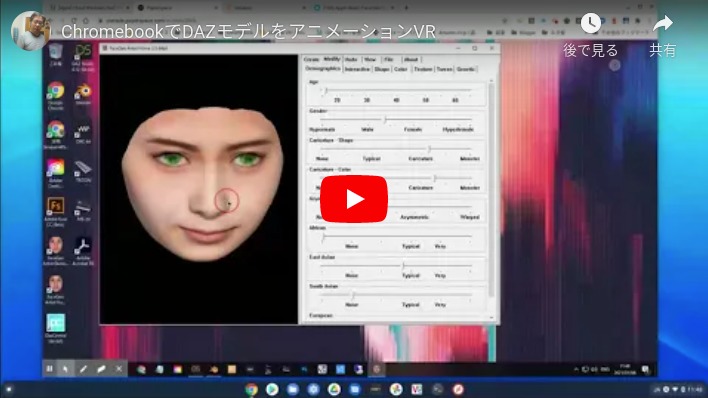The height and width of the screenshot is (398, 708).
Task: Click the Chromebook launcher button
Action: pos(9,389)
